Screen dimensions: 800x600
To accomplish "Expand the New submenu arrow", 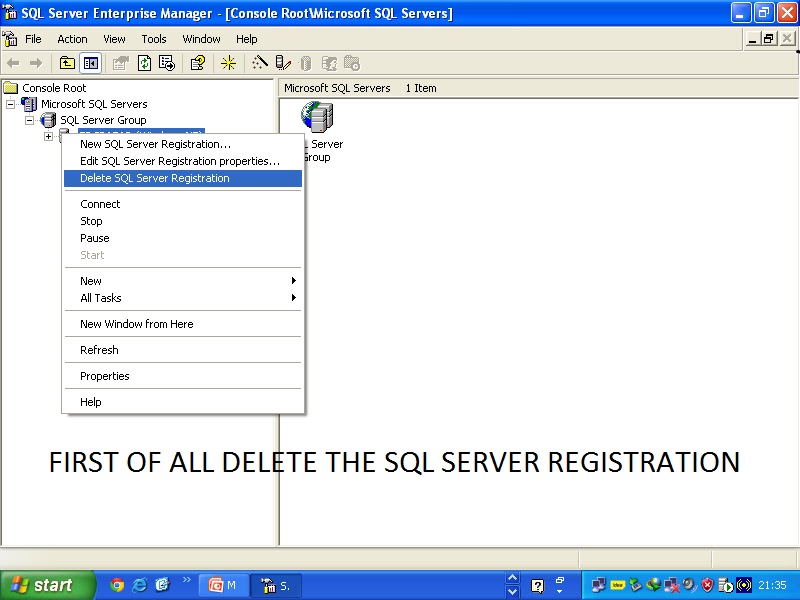I will [x=293, y=281].
